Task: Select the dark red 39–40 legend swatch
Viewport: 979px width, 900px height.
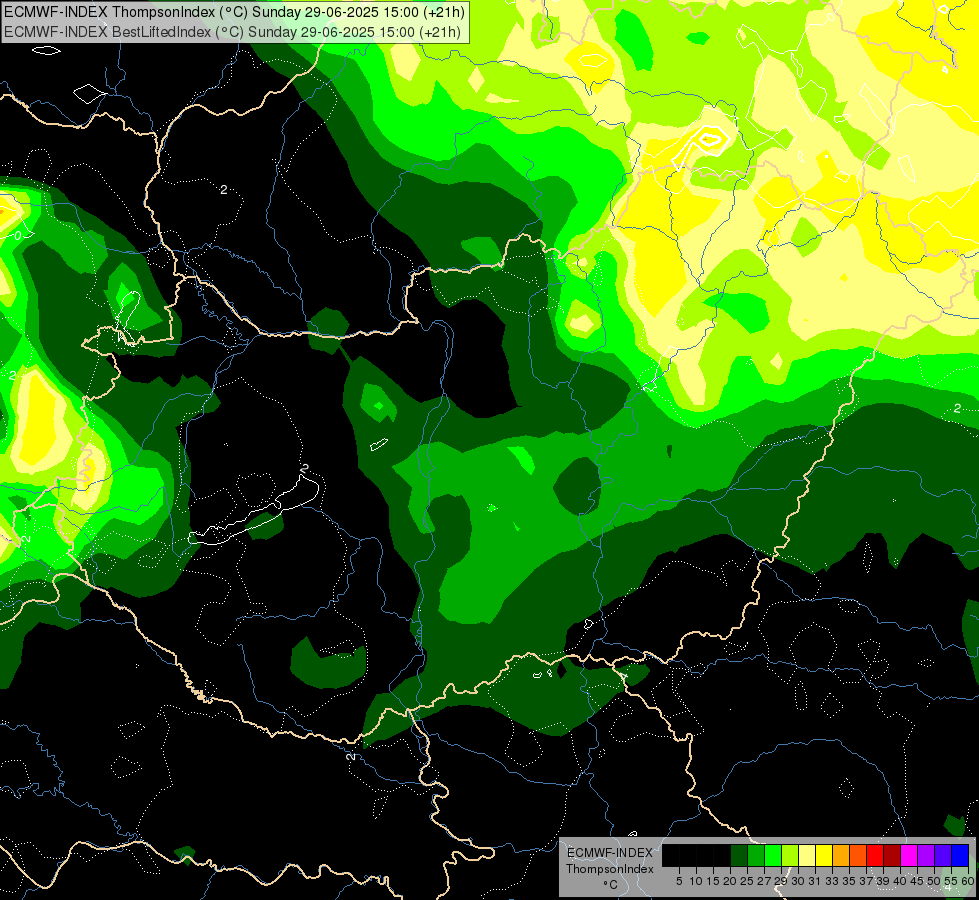Action: point(892,855)
